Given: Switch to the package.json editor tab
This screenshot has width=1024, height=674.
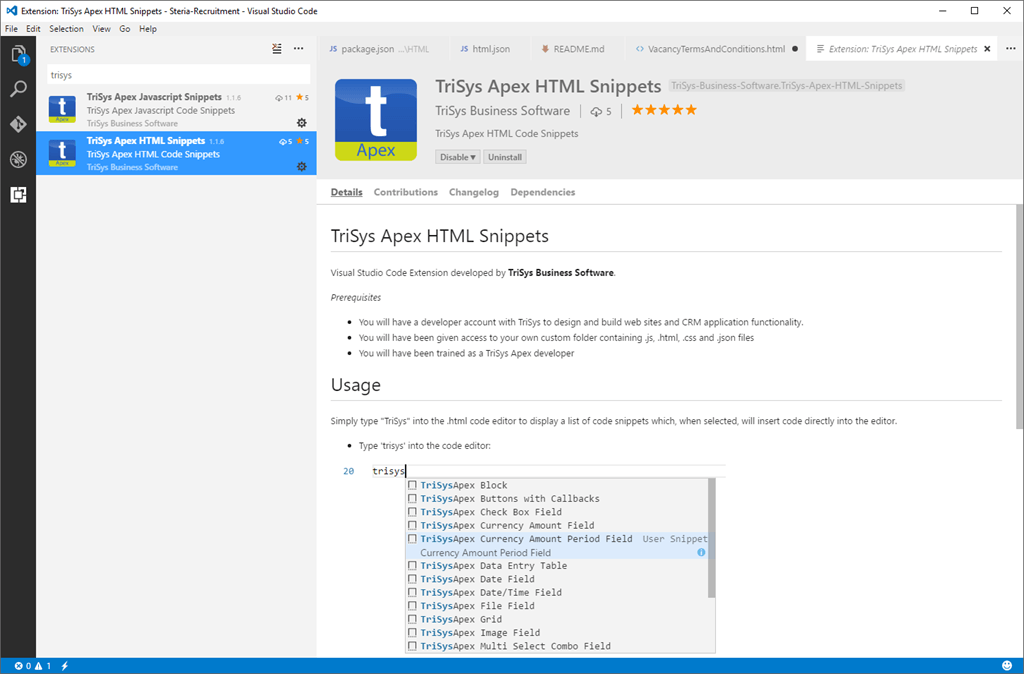Looking at the screenshot, I should (x=383, y=49).
